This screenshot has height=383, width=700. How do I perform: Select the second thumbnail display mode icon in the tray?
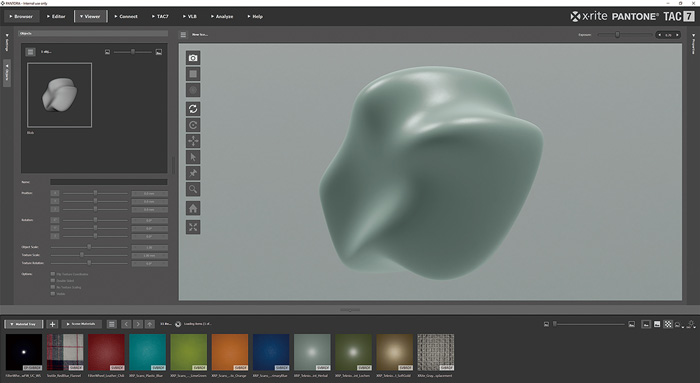[x=657, y=324]
